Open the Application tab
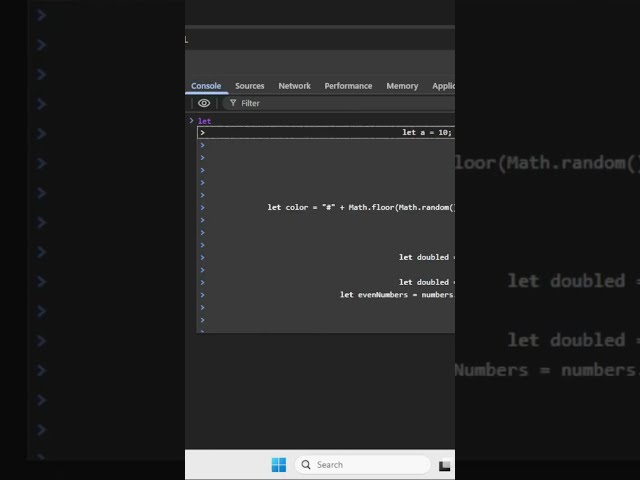 coord(443,86)
